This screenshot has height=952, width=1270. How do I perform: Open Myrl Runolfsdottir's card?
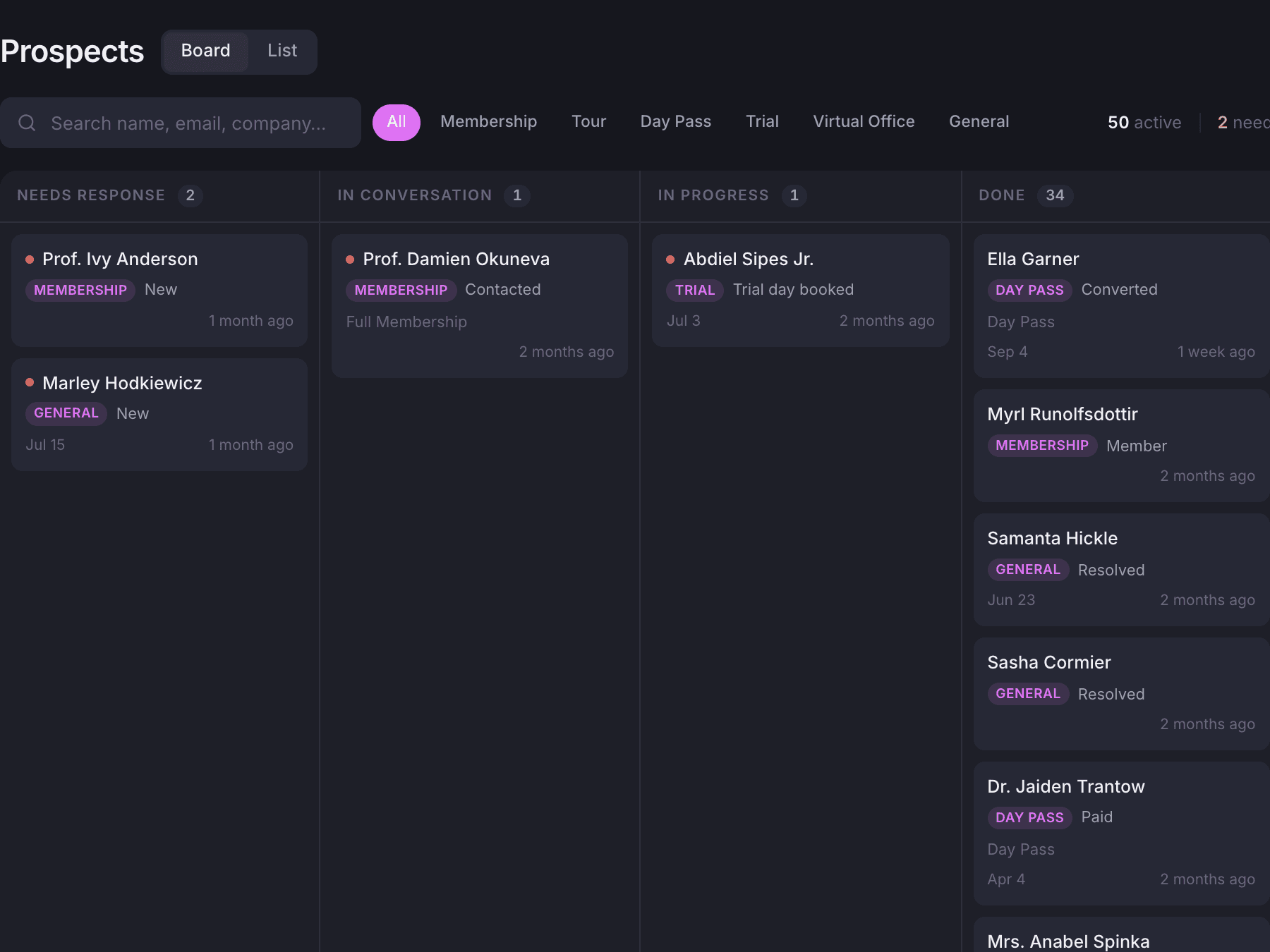[1122, 446]
